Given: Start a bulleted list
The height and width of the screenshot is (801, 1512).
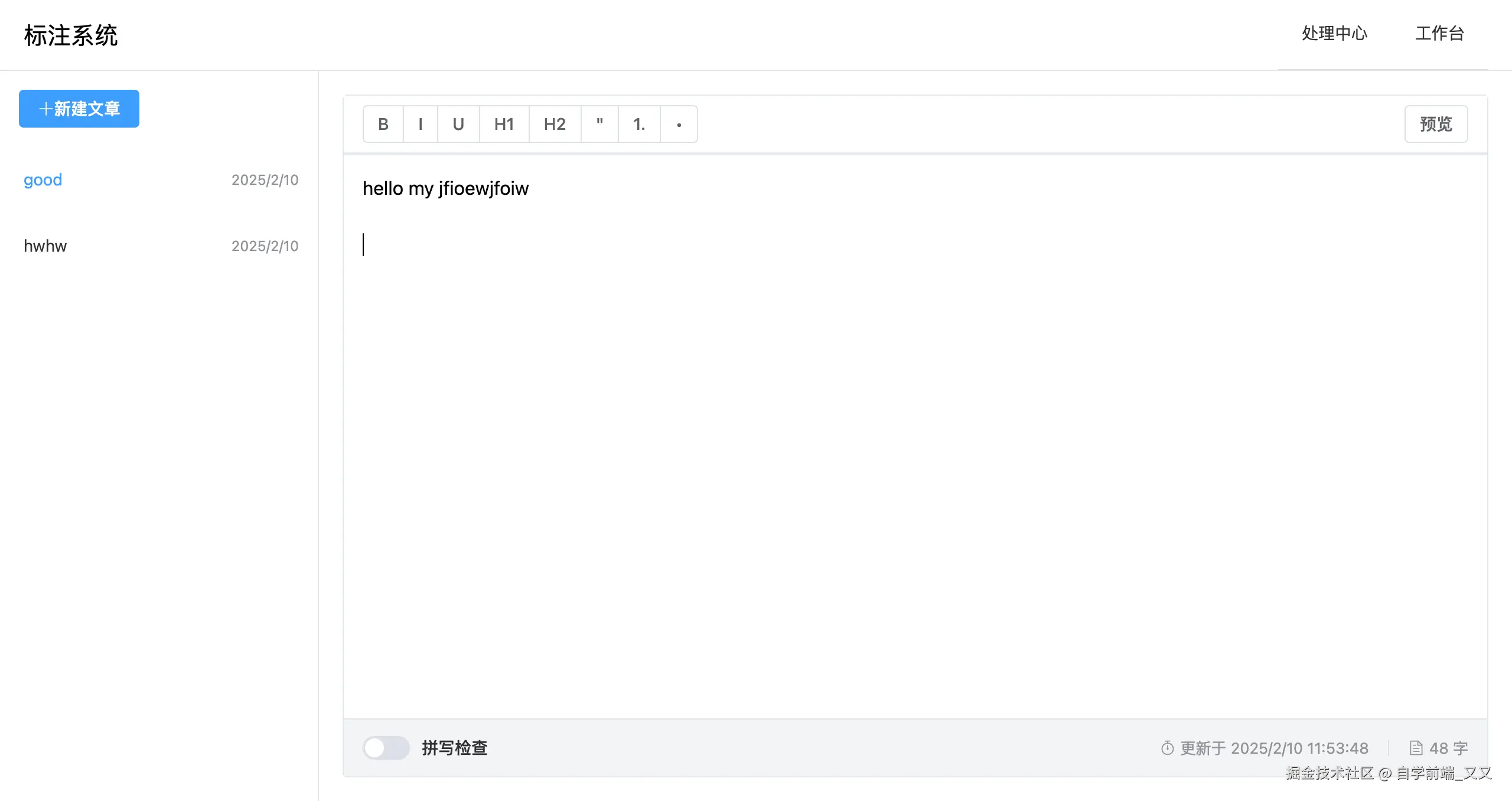Looking at the screenshot, I should click(679, 124).
